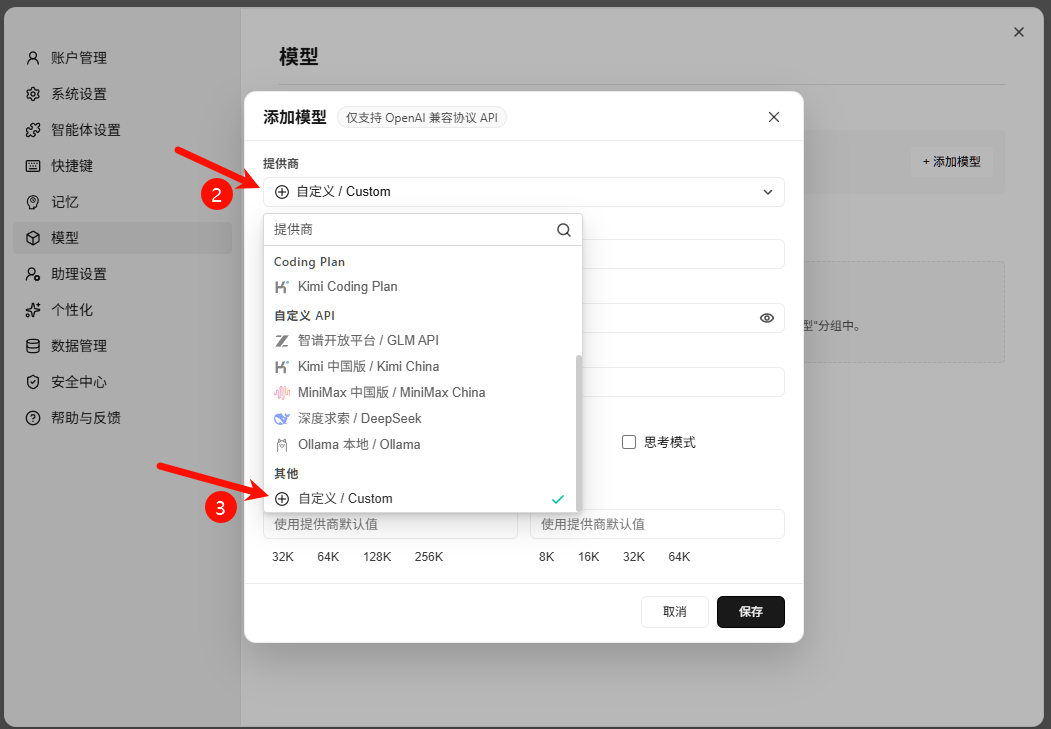Select Ollama 本地 / Ollama provider
Image resolution: width=1051 pixels, height=729 pixels.
click(420, 445)
